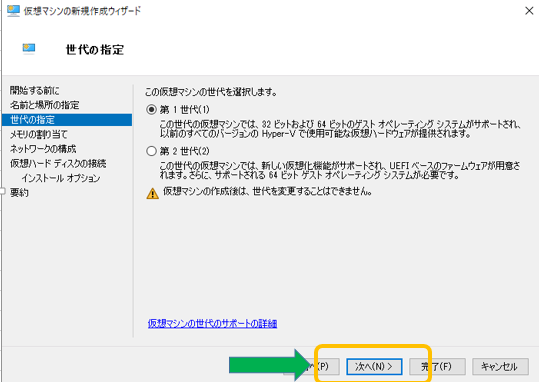Click the 世代の指定 page heading
Screen dimensions: 539x382
pyautogui.click(x=95, y=50)
